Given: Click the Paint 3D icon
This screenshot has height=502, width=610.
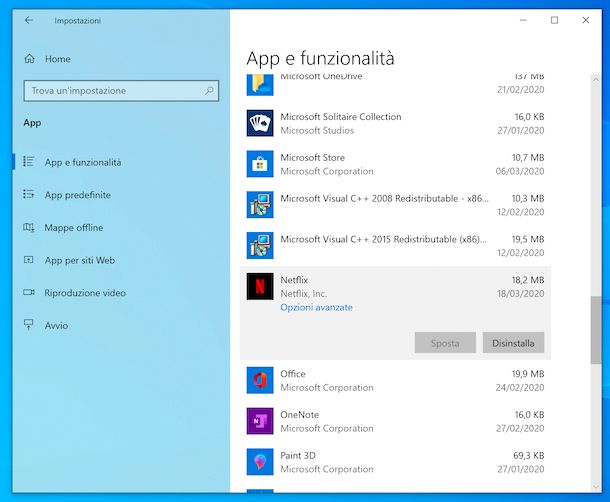Looking at the screenshot, I should click(x=260, y=462).
